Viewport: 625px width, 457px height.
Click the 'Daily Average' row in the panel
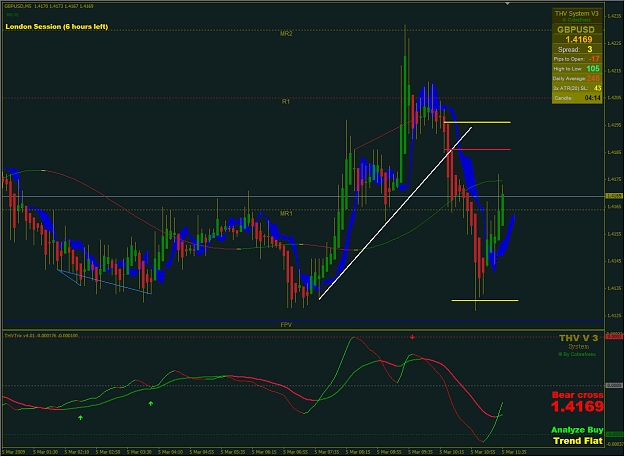point(577,78)
